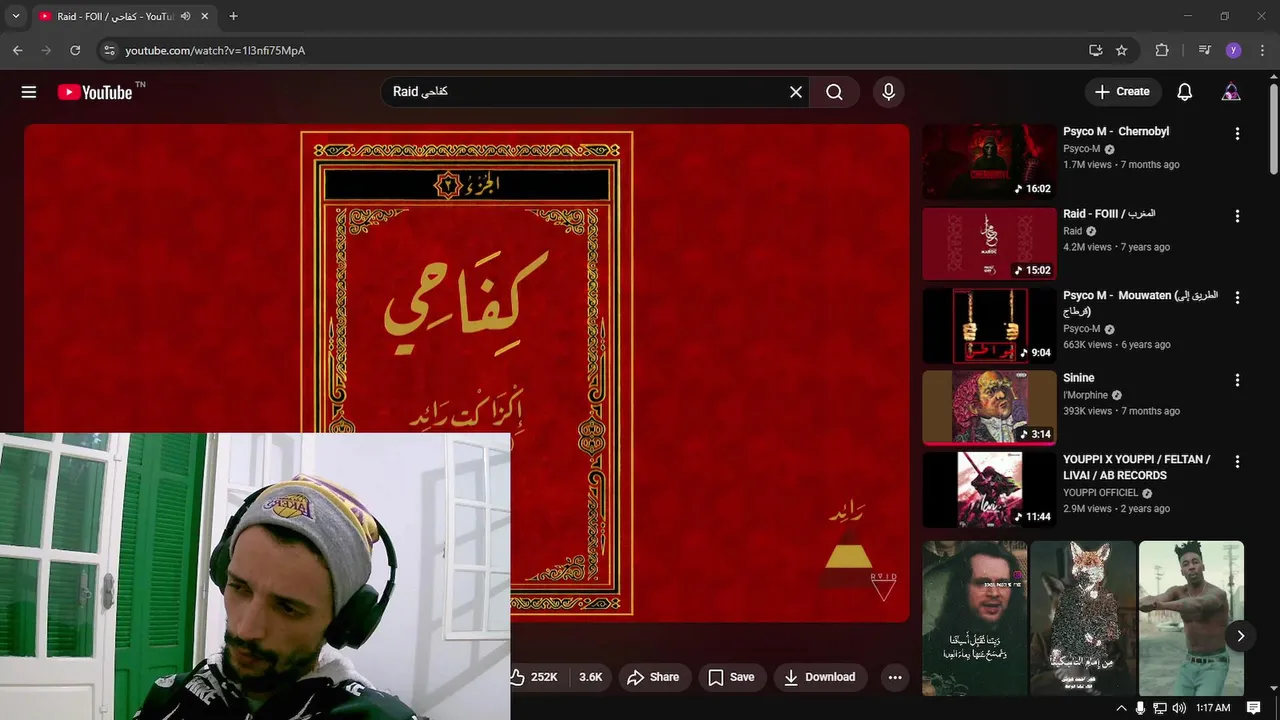Screen dimensions: 1280x720
Task: Open the Extensions puzzle icon
Action: 1161,50
